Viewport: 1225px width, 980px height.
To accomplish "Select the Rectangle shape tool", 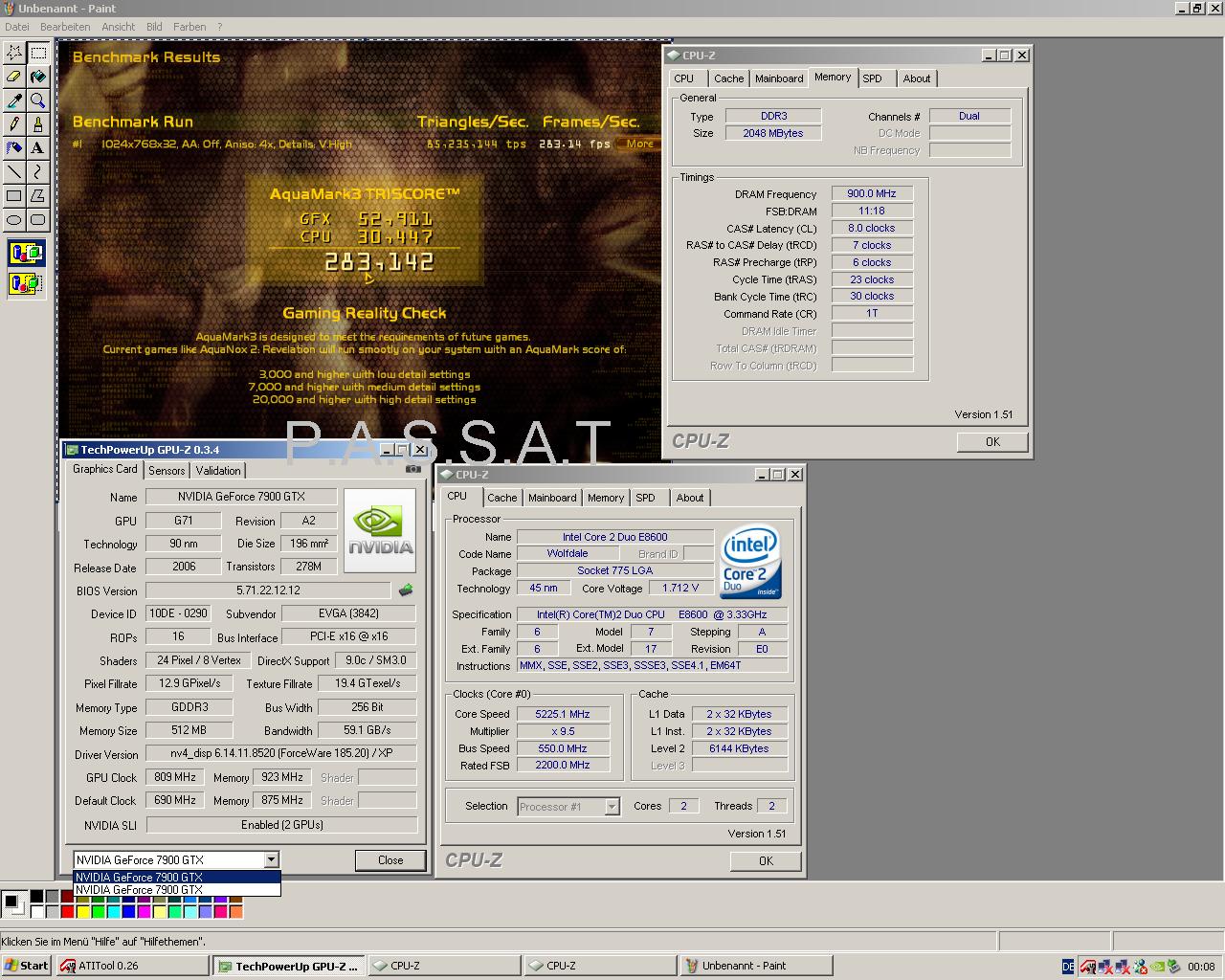I will pos(14,196).
